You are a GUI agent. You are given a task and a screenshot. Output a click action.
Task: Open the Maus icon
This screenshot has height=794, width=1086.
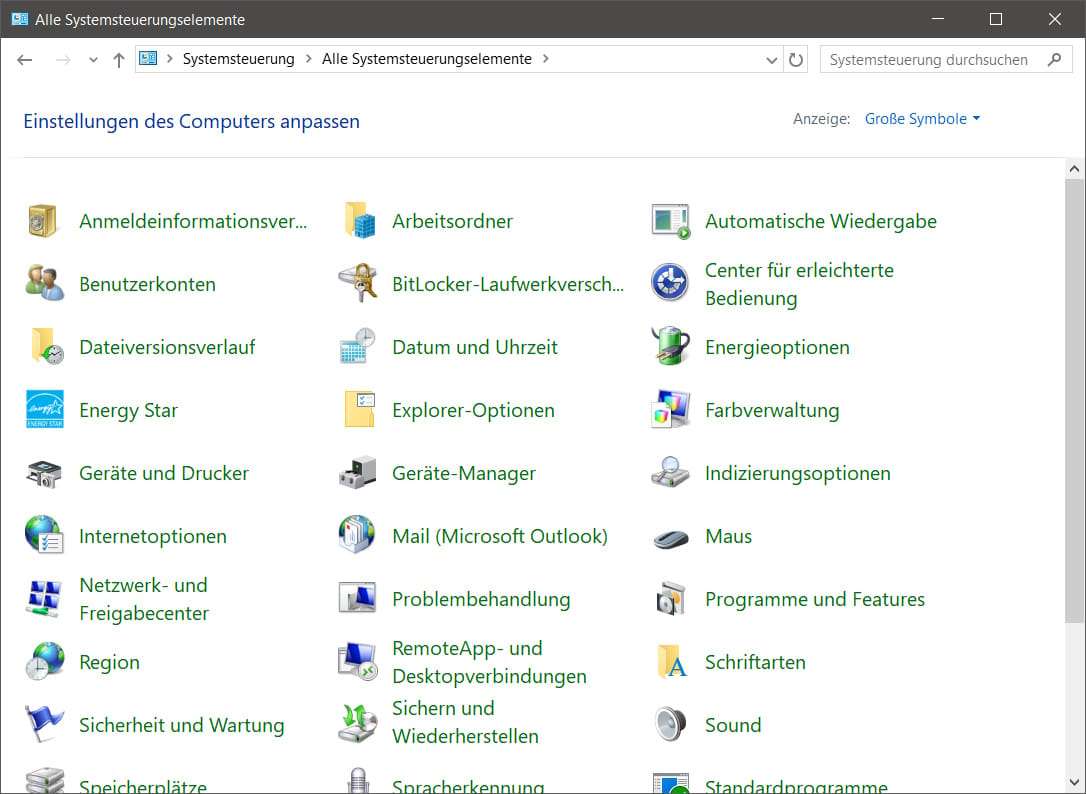tap(670, 537)
